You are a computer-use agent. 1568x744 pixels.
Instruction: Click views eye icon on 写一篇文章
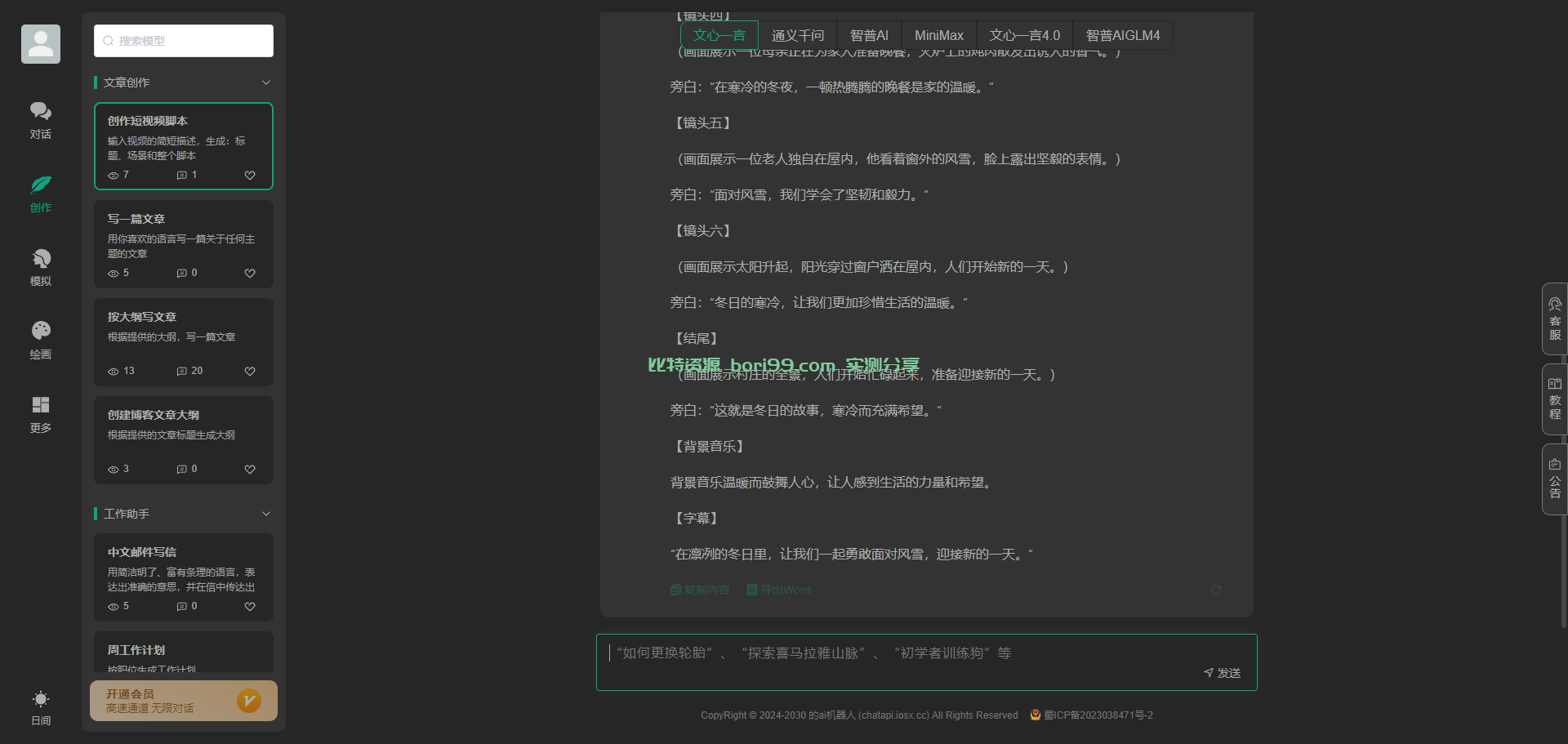coord(114,274)
